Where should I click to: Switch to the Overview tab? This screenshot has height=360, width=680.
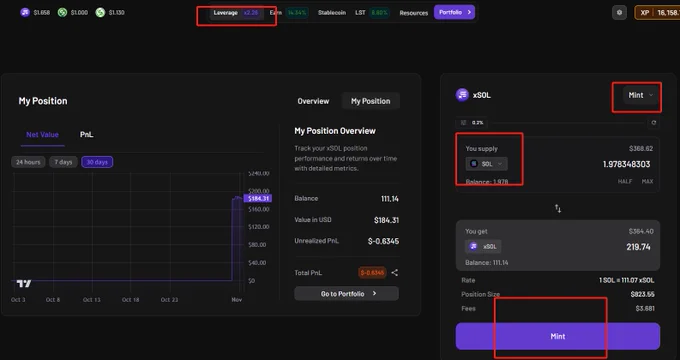(313, 101)
